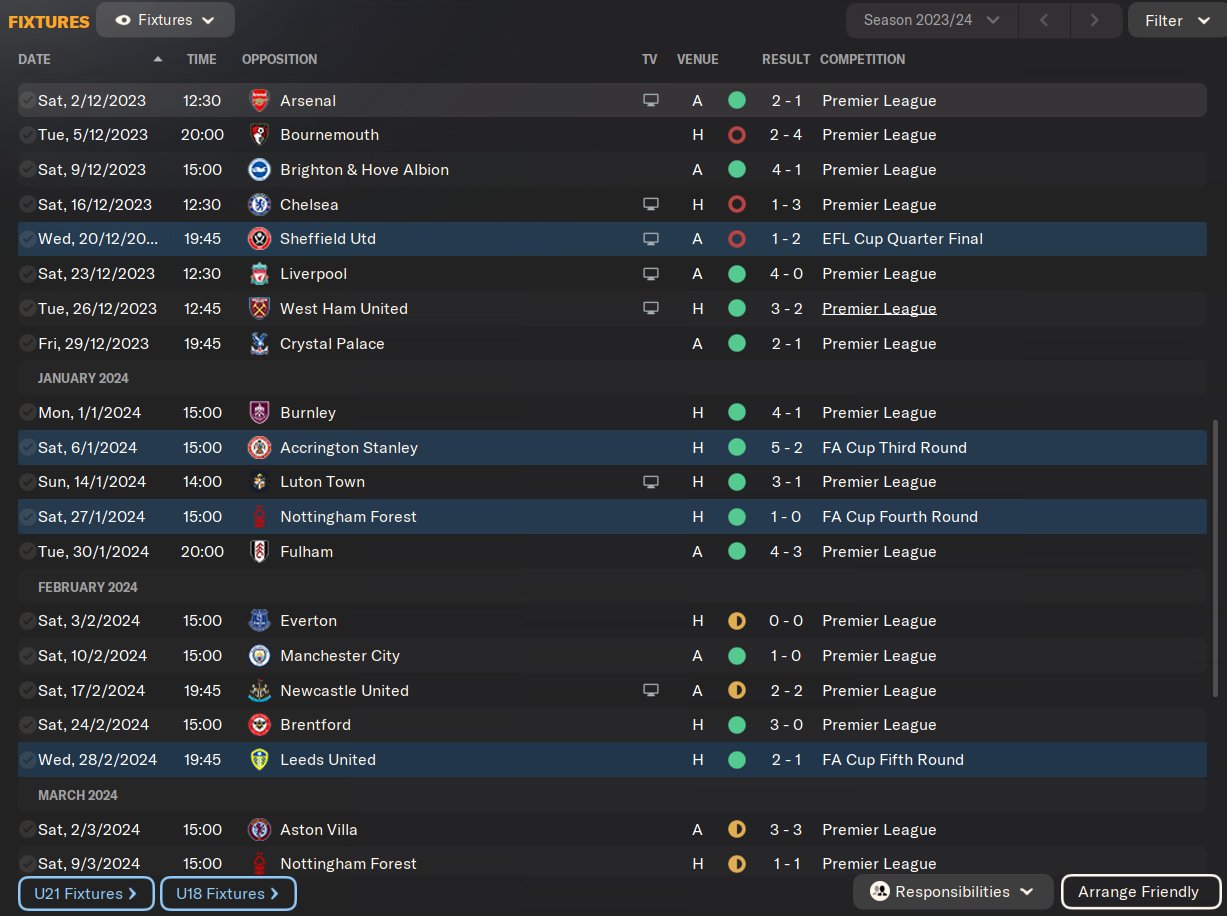This screenshot has width=1227, height=916.
Task: Click the red loss indicator for Bournemouth
Action: click(x=737, y=135)
